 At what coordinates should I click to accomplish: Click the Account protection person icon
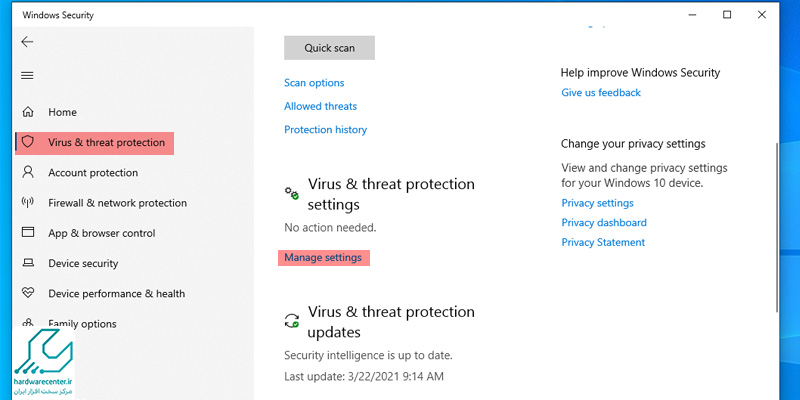[x=28, y=172]
